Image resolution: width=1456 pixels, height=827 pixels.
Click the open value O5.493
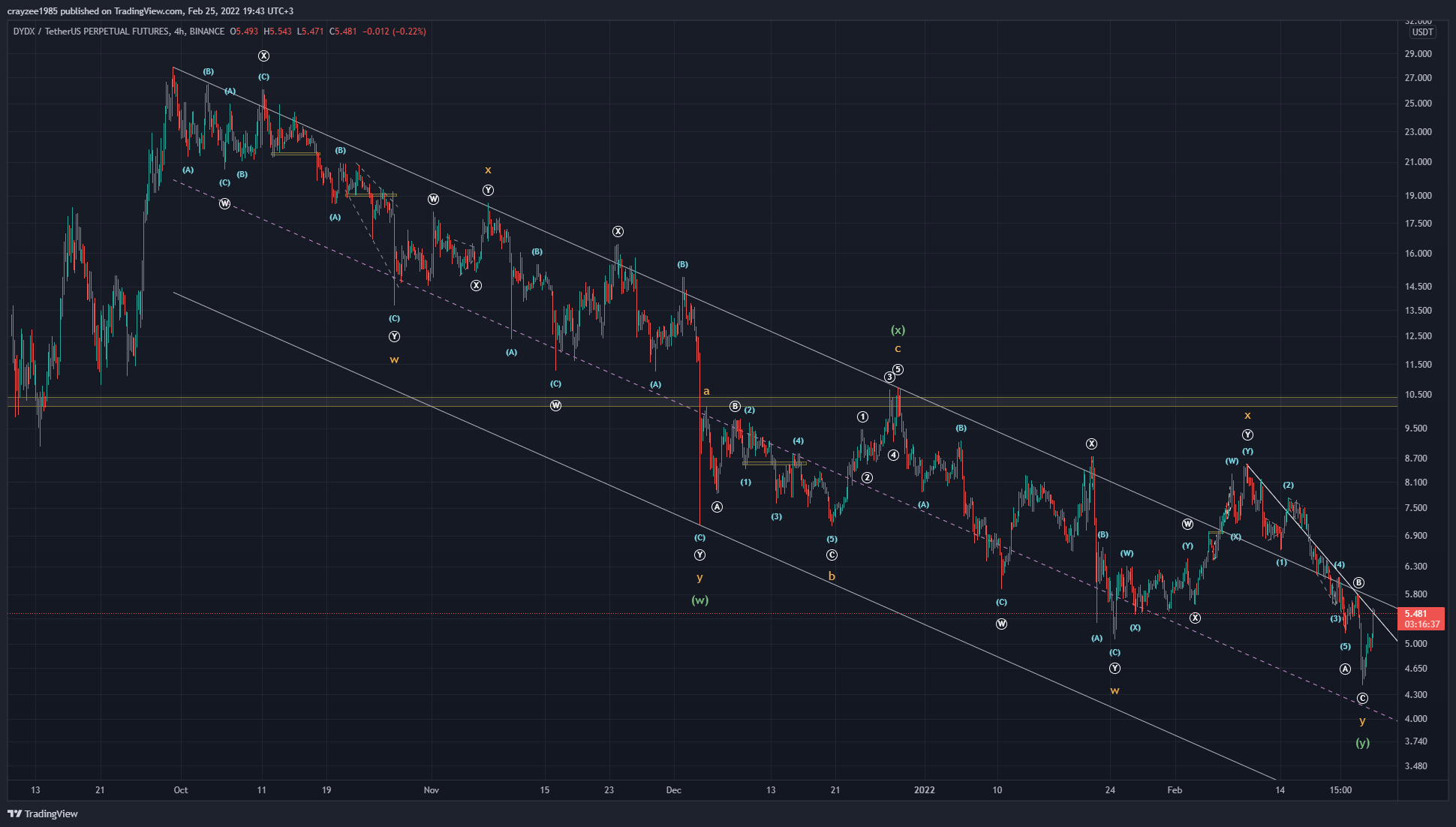click(x=244, y=32)
